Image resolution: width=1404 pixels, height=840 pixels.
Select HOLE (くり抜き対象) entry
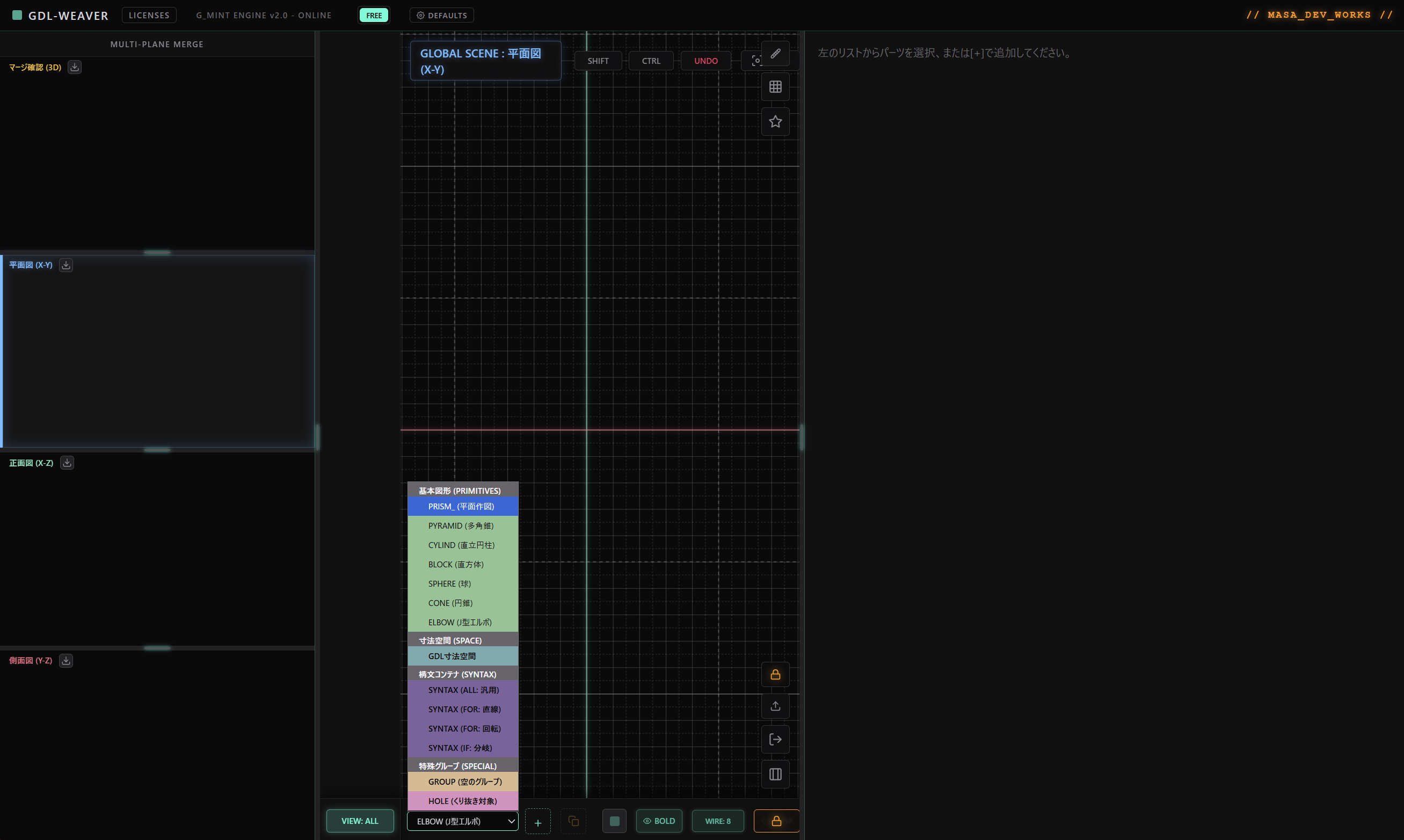click(462, 801)
